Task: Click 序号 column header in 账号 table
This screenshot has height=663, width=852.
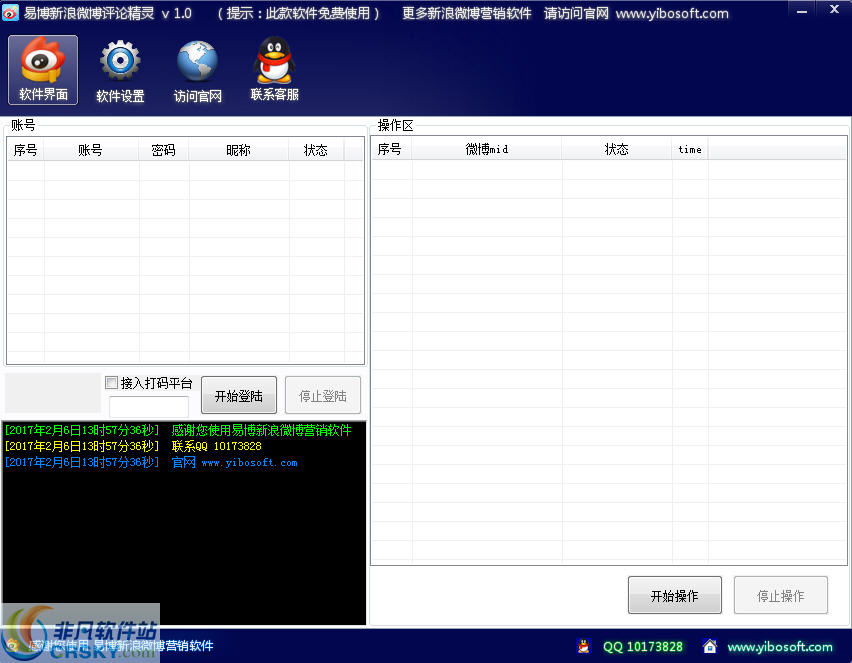Action: click(x=26, y=150)
